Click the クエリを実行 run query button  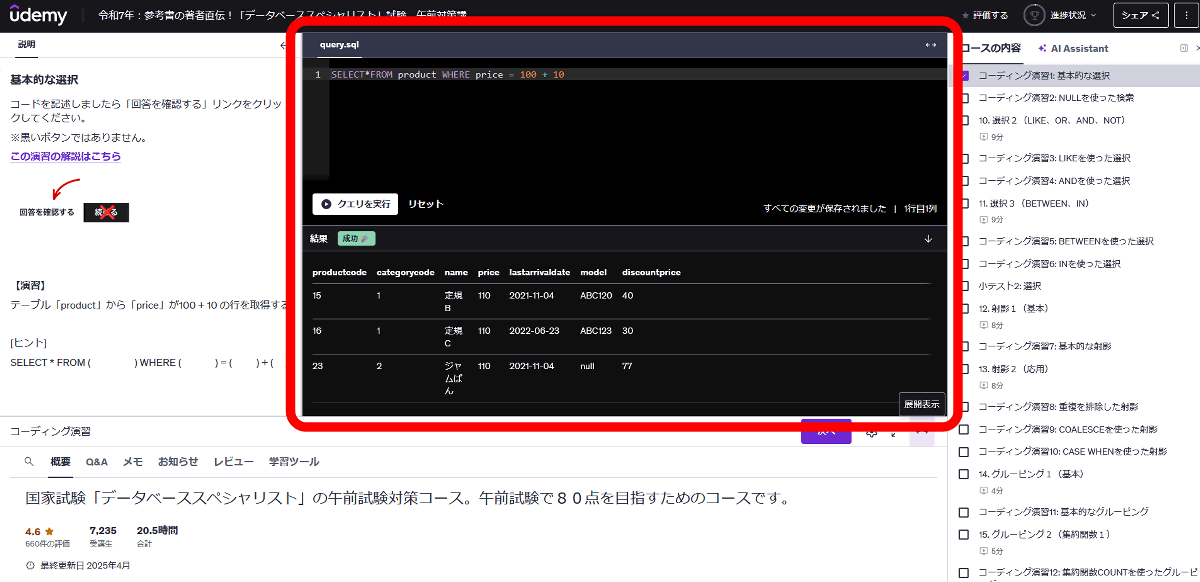pyautogui.click(x=355, y=204)
